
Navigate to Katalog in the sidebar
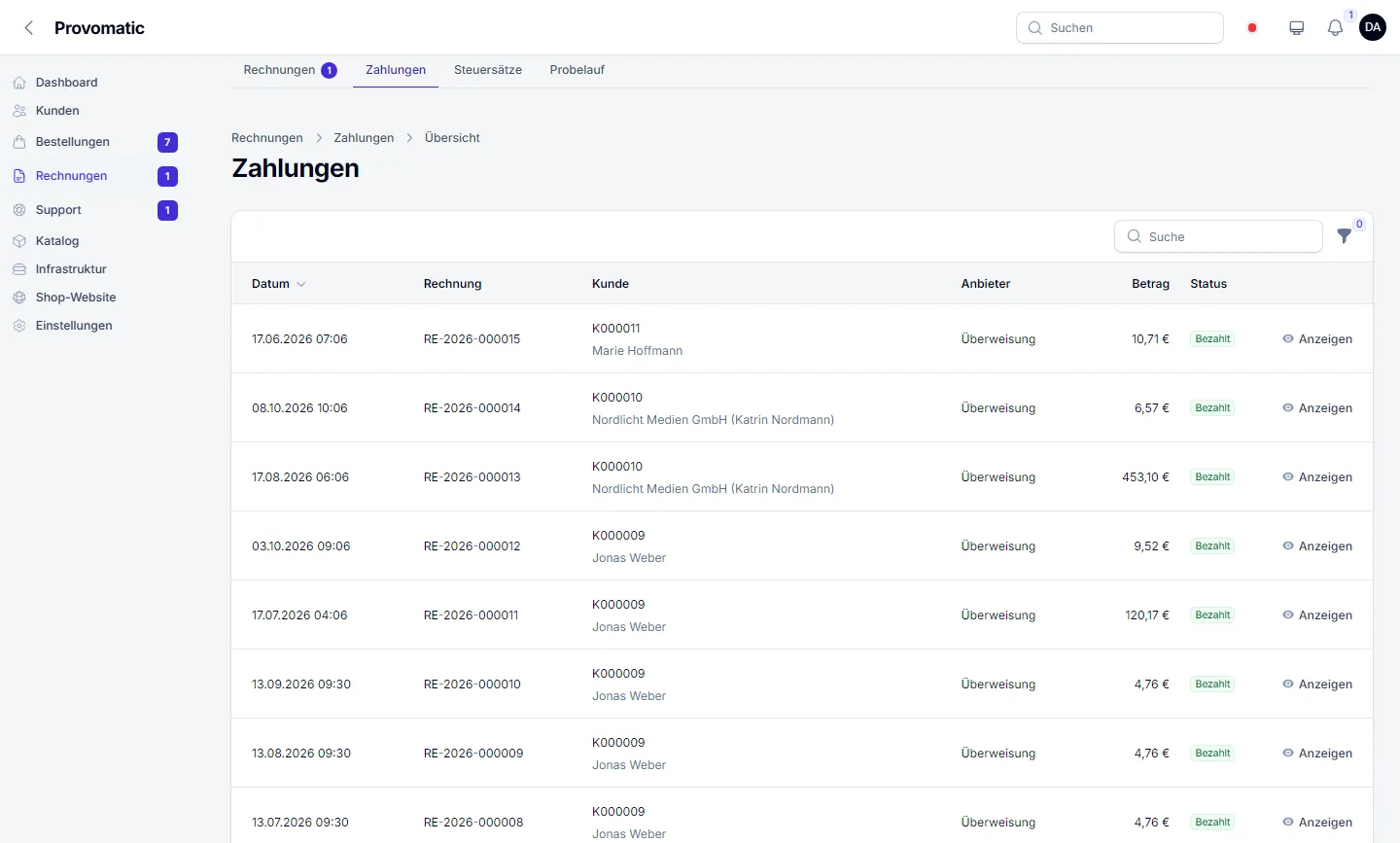[57, 241]
